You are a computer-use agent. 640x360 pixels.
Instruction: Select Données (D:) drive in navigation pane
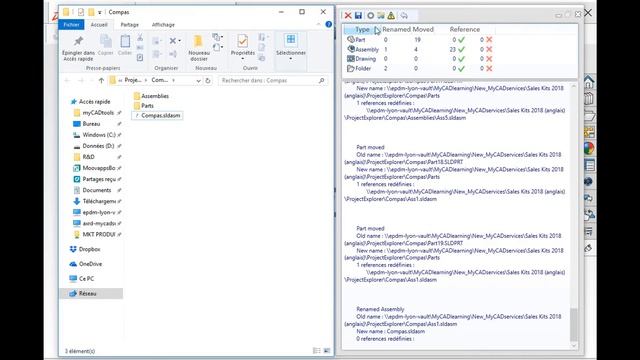[93, 146]
